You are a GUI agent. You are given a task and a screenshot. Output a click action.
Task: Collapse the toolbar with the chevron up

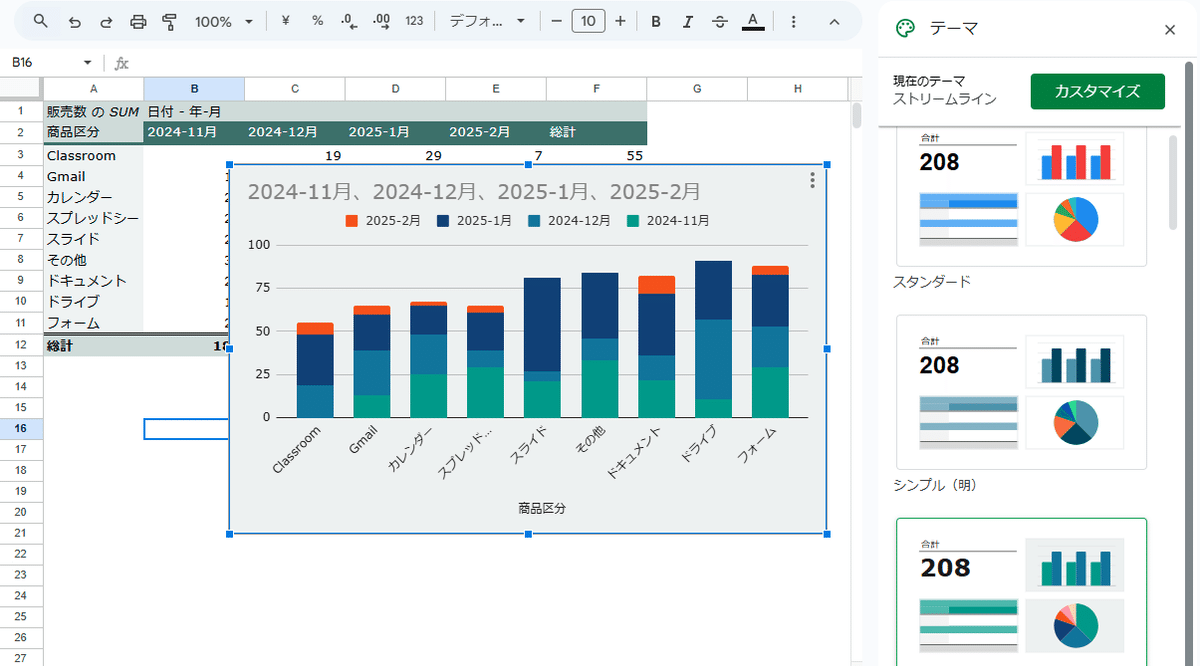click(x=834, y=21)
